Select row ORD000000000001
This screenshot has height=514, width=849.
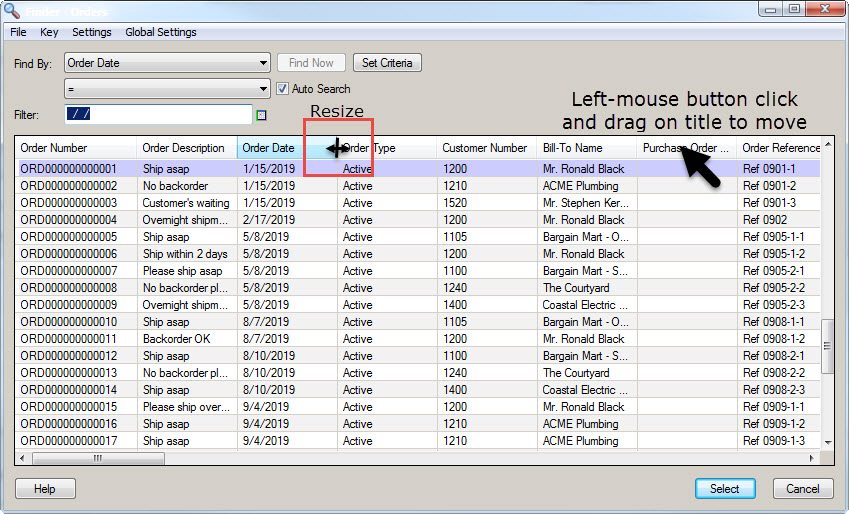(417, 168)
